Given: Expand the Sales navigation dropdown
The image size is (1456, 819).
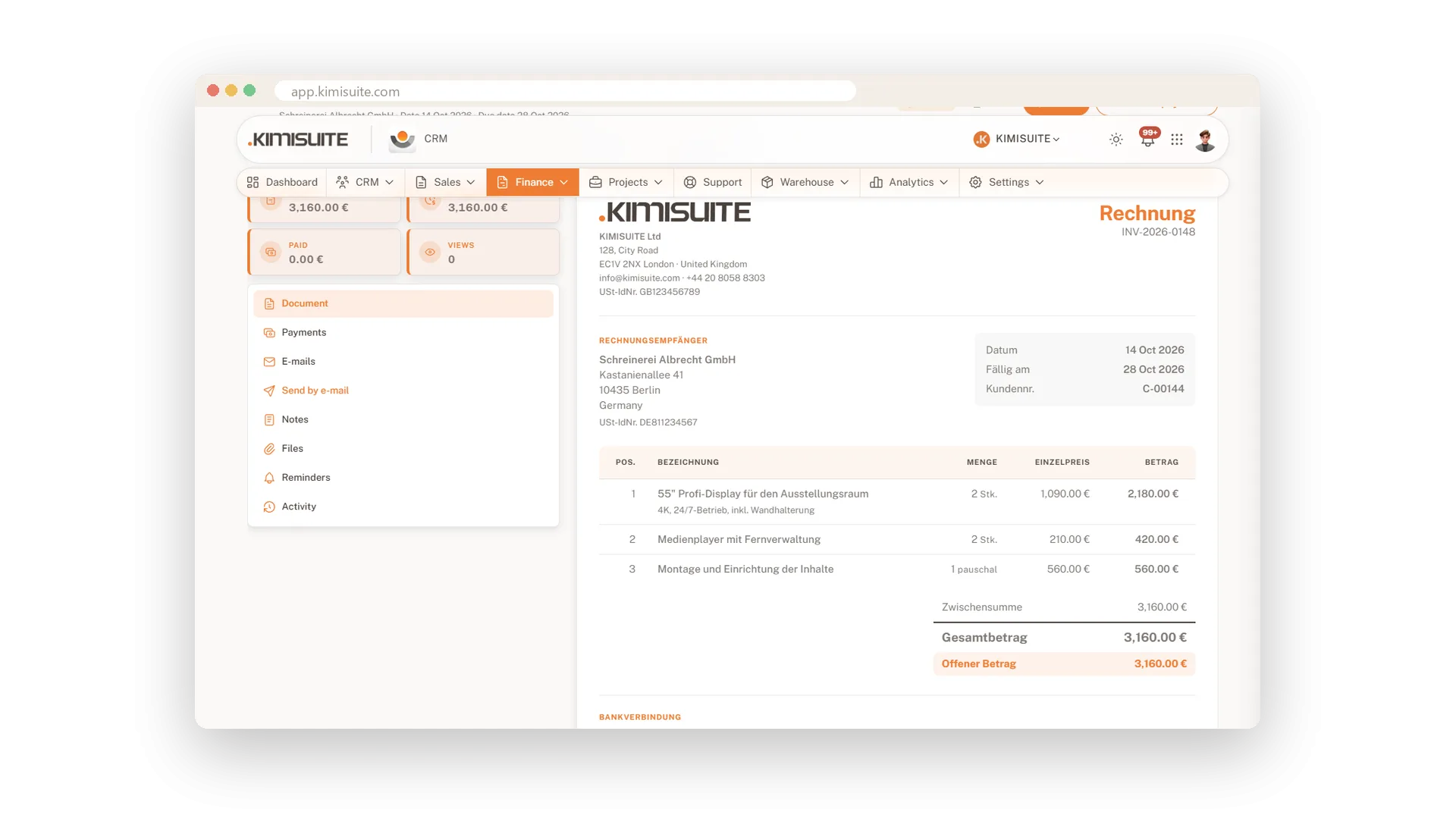Looking at the screenshot, I should pyautogui.click(x=446, y=182).
